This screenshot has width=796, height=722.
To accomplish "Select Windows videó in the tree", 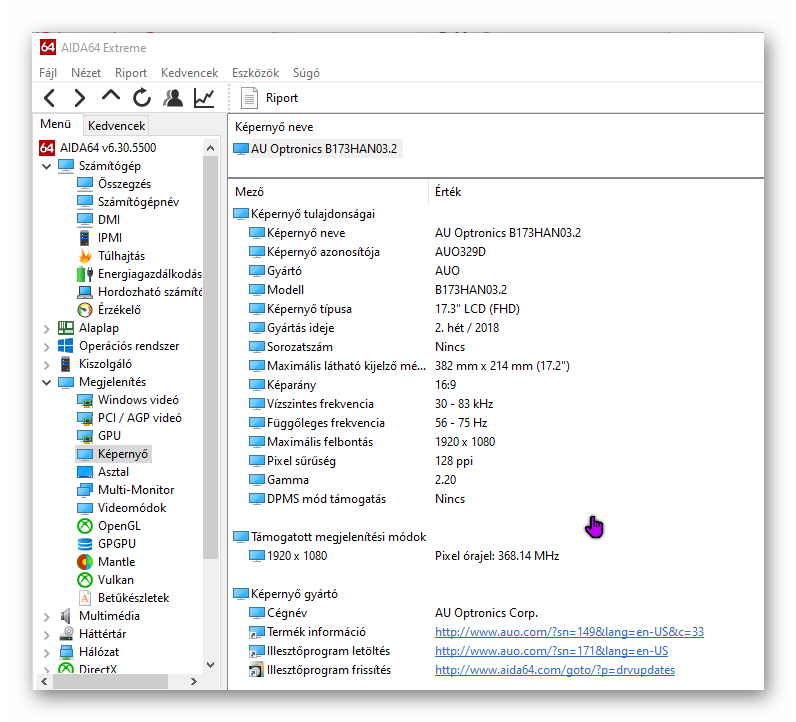I will 138,400.
